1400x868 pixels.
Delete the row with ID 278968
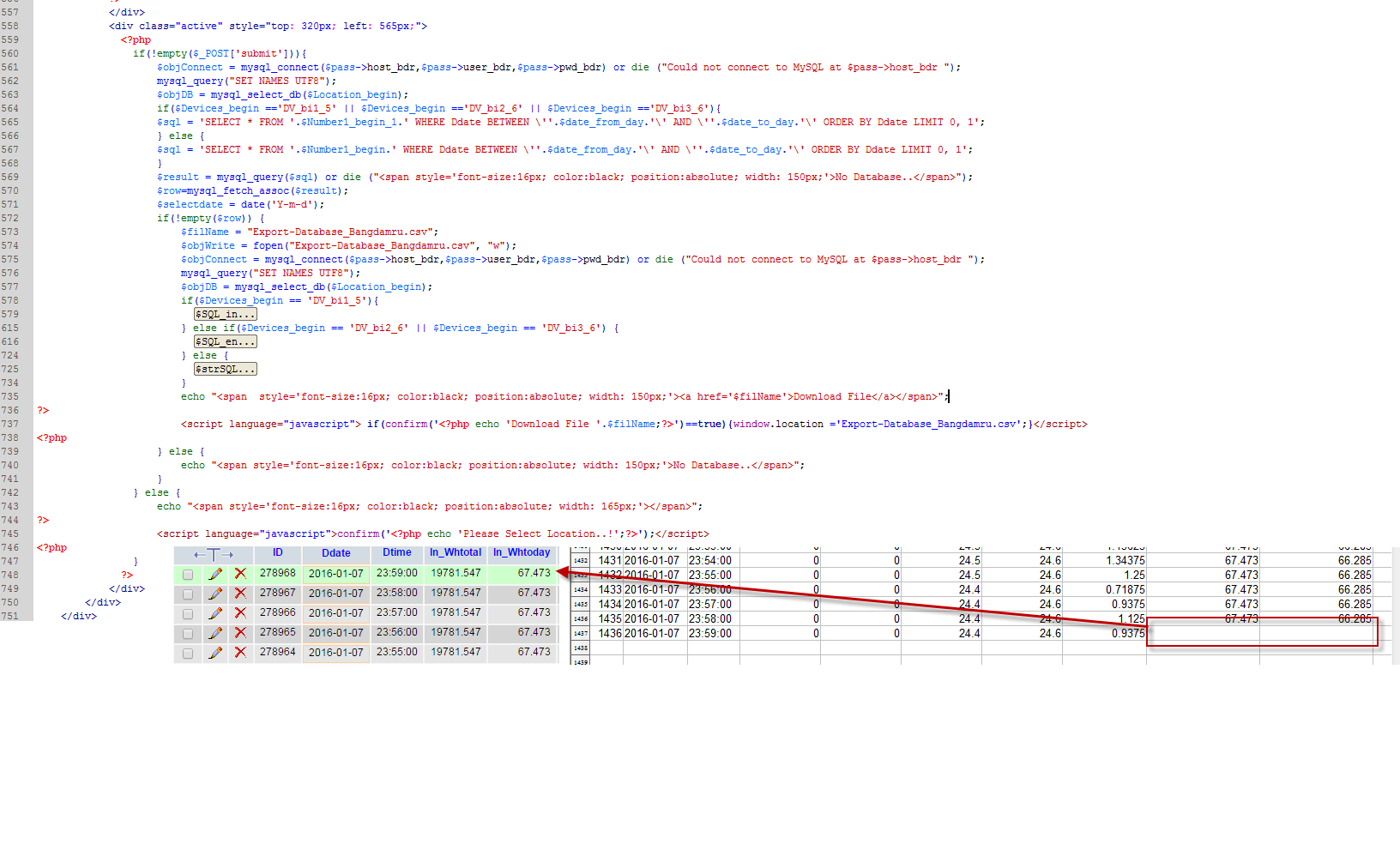coord(241,574)
